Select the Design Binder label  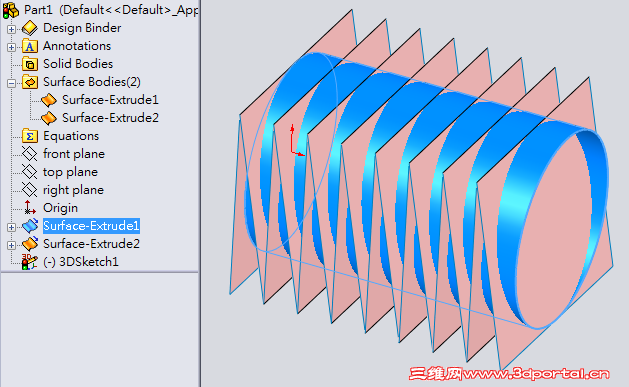pos(82,28)
